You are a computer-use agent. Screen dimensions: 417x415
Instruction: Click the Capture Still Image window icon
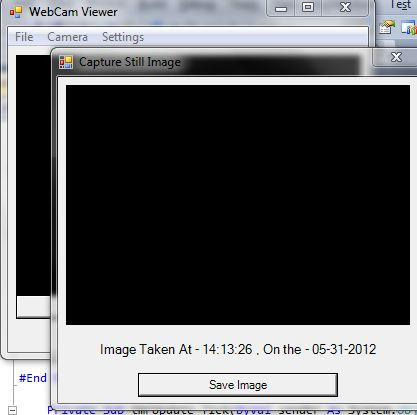(66, 62)
